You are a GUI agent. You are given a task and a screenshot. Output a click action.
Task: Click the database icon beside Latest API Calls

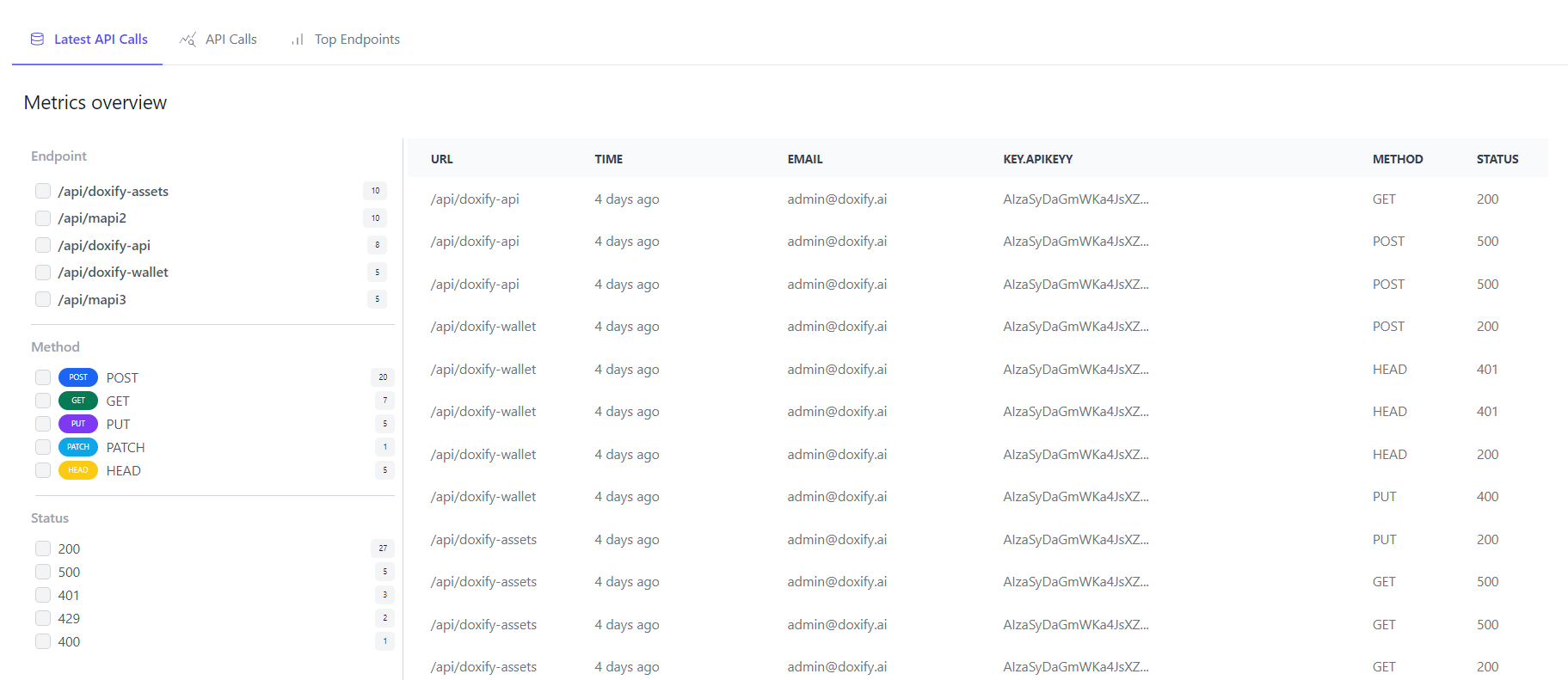(x=37, y=39)
